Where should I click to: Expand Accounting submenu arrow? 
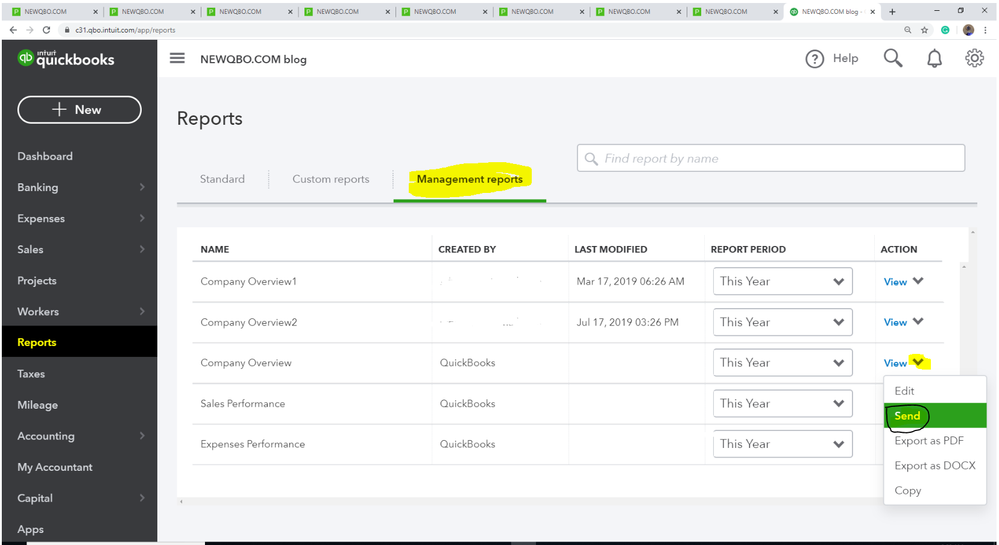(142, 436)
